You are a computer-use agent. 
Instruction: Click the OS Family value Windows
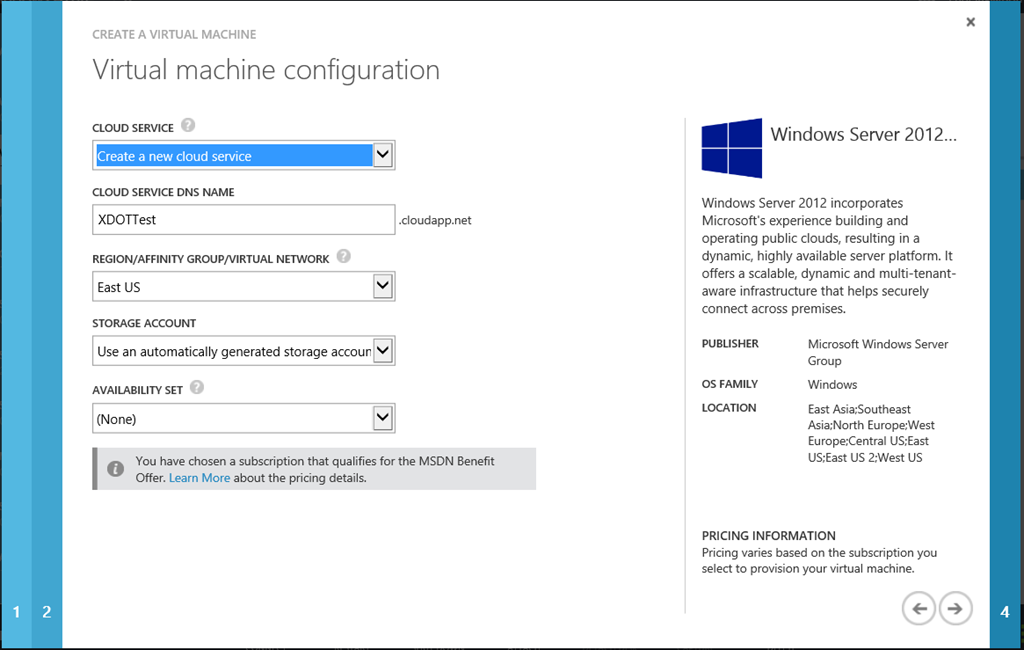point(832,384)
